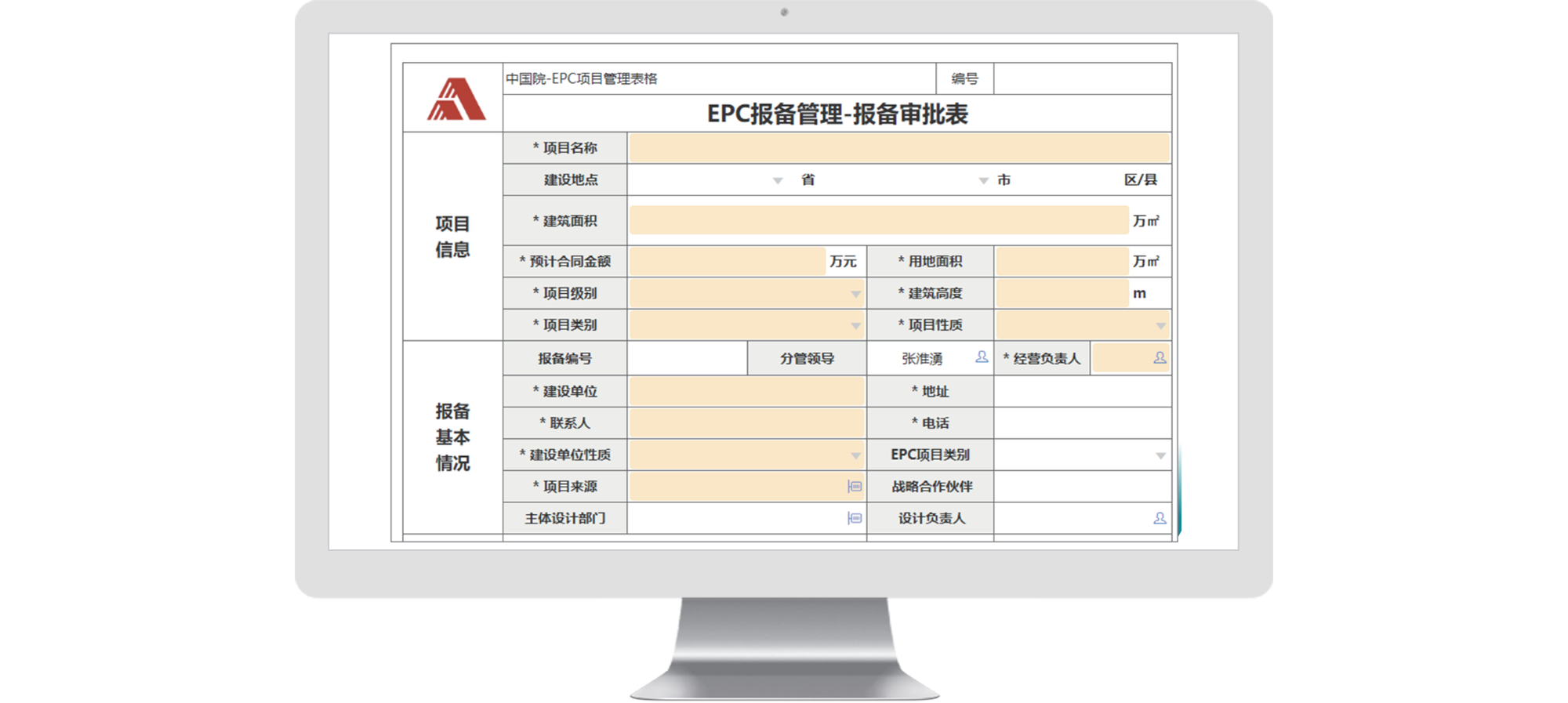This screenshot has width=1568, height=703.
Task: Open person picker for 设计负责人
Action: coord(1160,518)
